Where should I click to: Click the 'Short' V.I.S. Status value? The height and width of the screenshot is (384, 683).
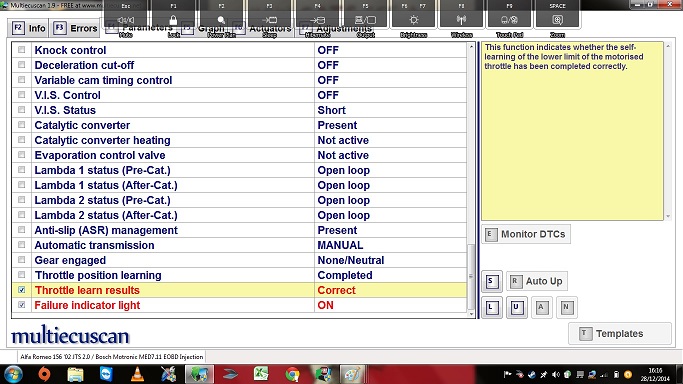coord(331,110)
